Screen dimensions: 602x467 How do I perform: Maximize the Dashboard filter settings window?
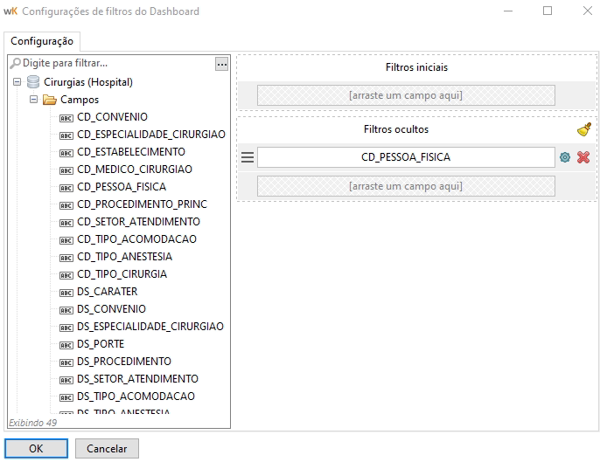[x=547, y=11]
